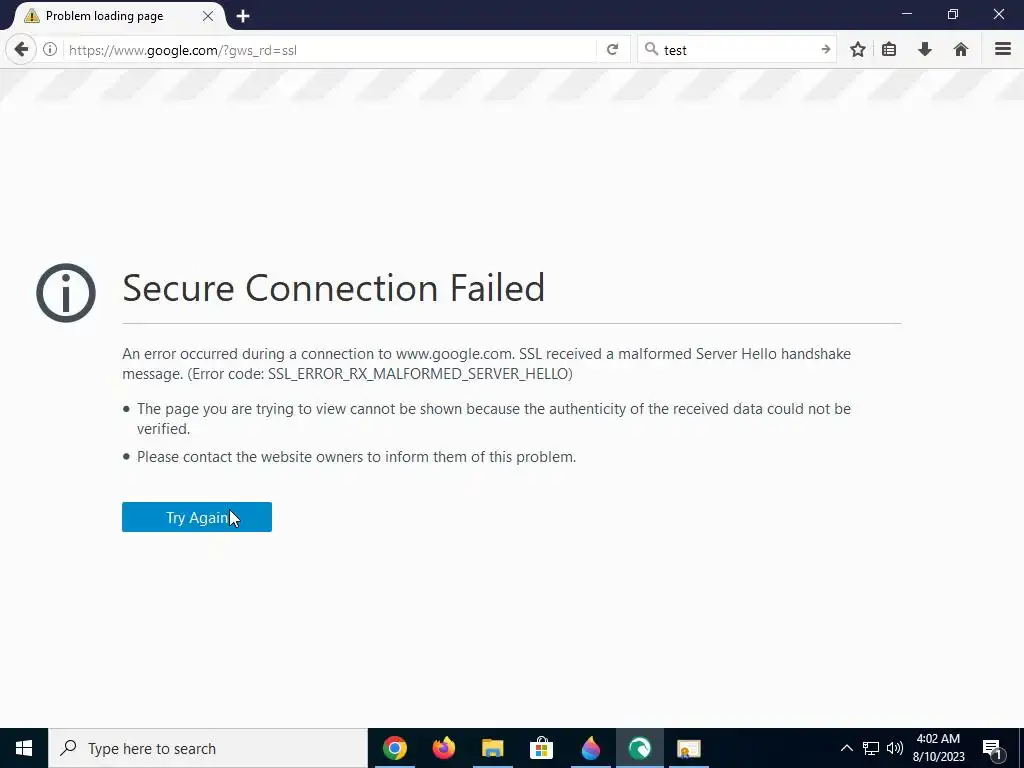Open the Windows Start menu
Screen dimensions: 1024x768
(24, 748)
